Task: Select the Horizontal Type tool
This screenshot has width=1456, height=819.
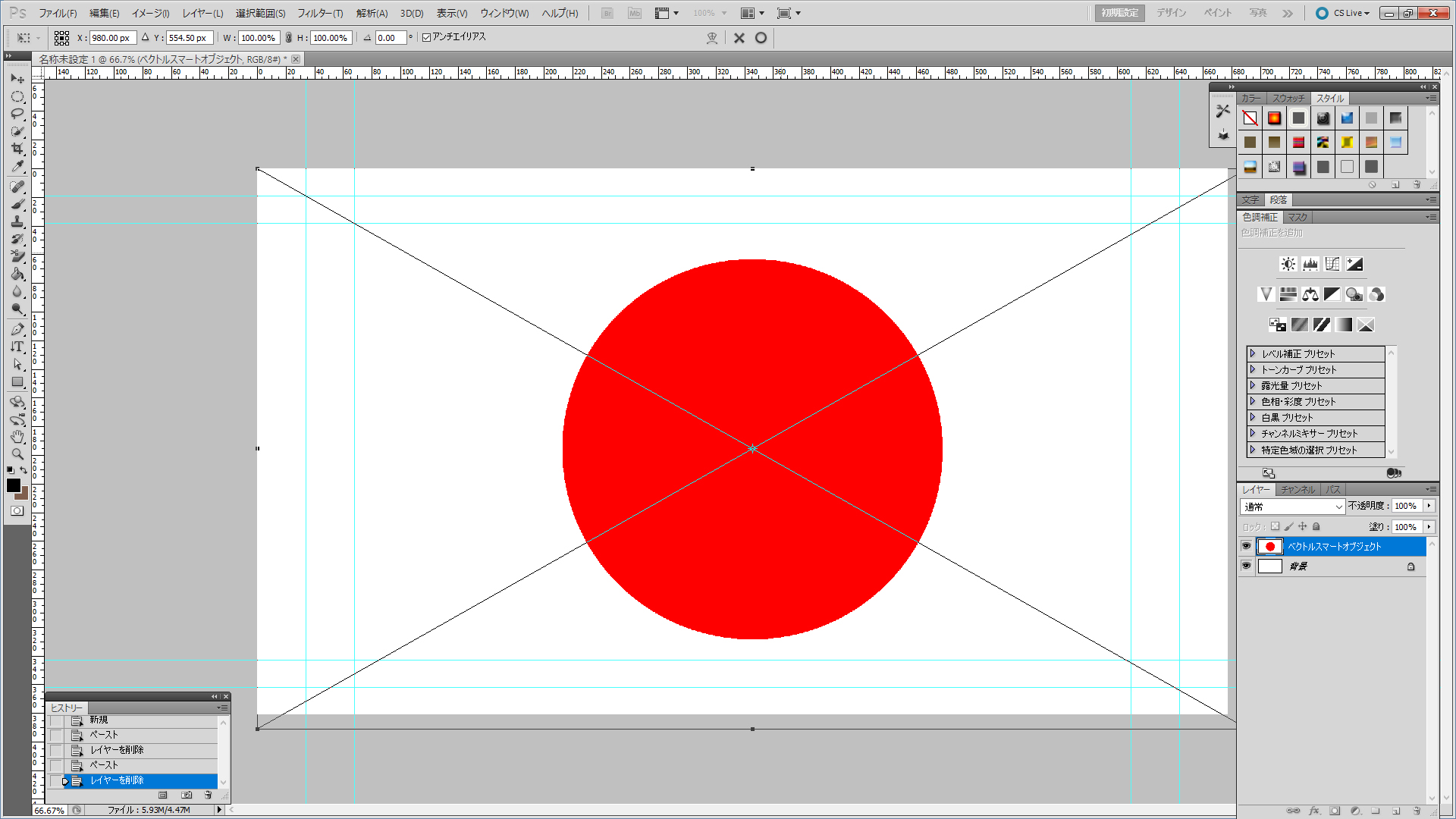Action: (17, 347)
